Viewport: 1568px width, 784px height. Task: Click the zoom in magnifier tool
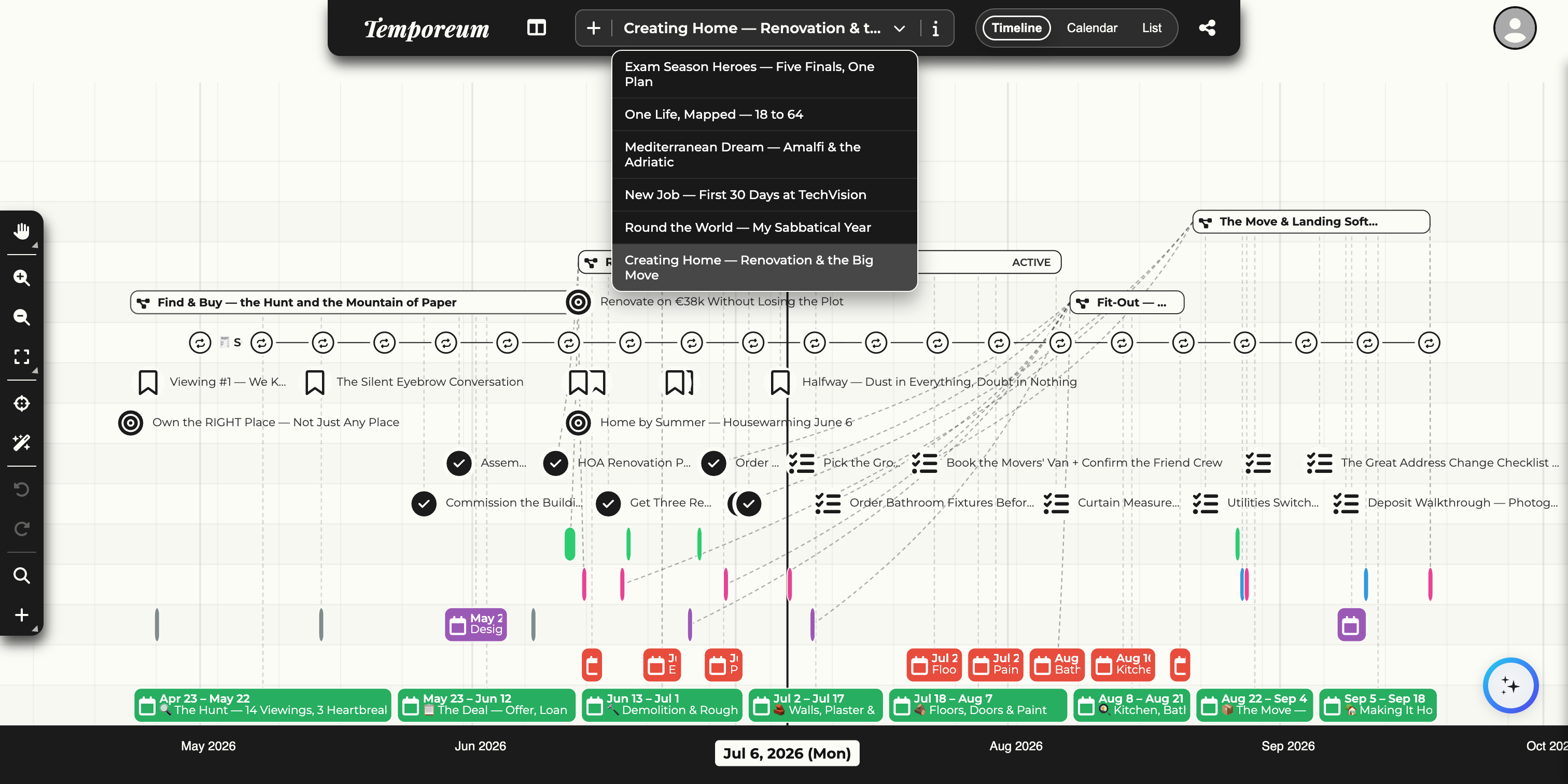coord(22,277)
